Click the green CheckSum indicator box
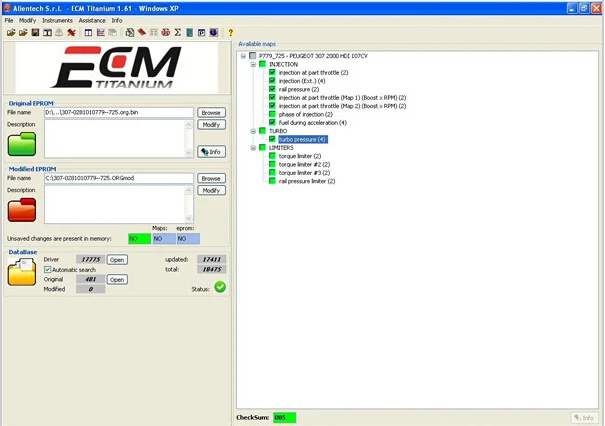 284,418
